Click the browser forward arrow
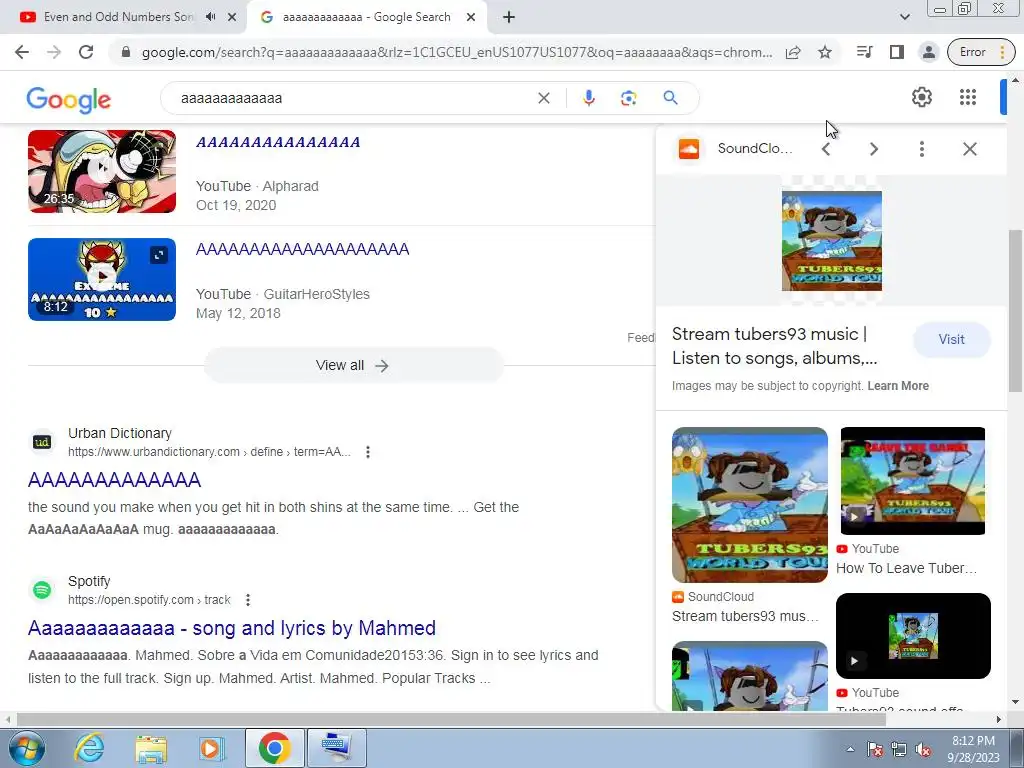1024x768 pixels. [54, 52]
